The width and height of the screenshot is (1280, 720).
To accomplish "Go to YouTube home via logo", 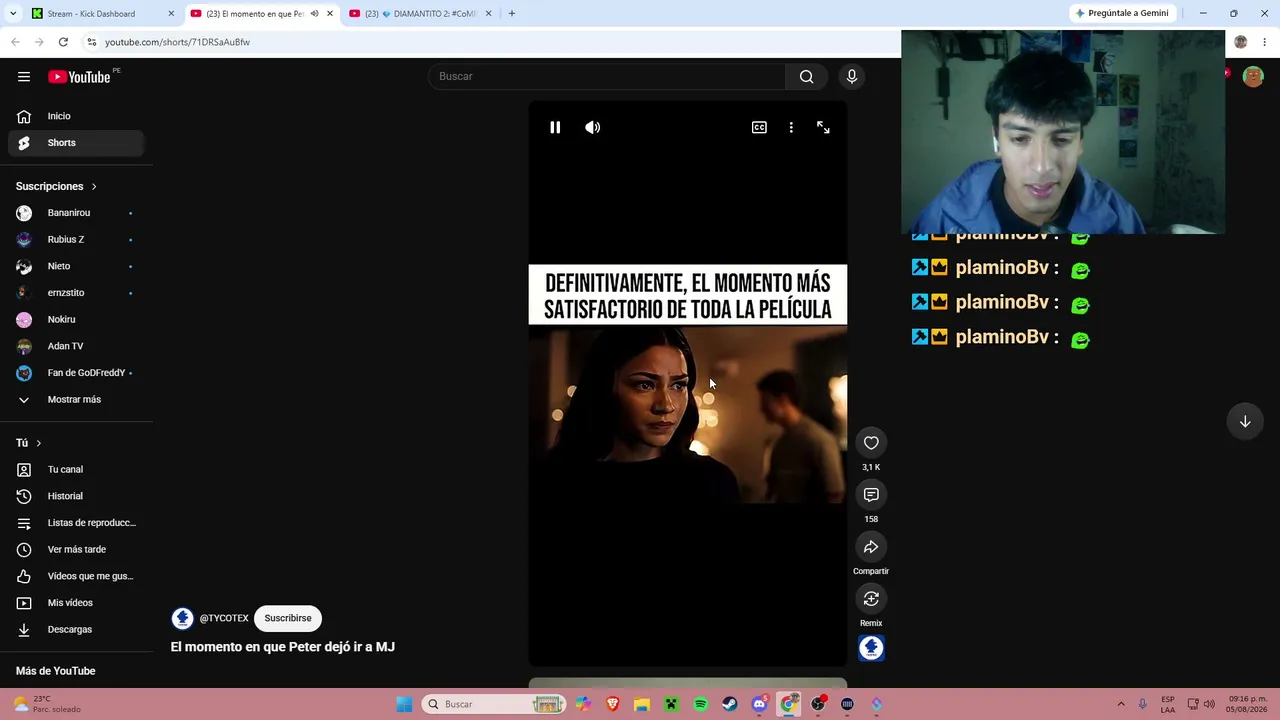I will click(79, 77).
